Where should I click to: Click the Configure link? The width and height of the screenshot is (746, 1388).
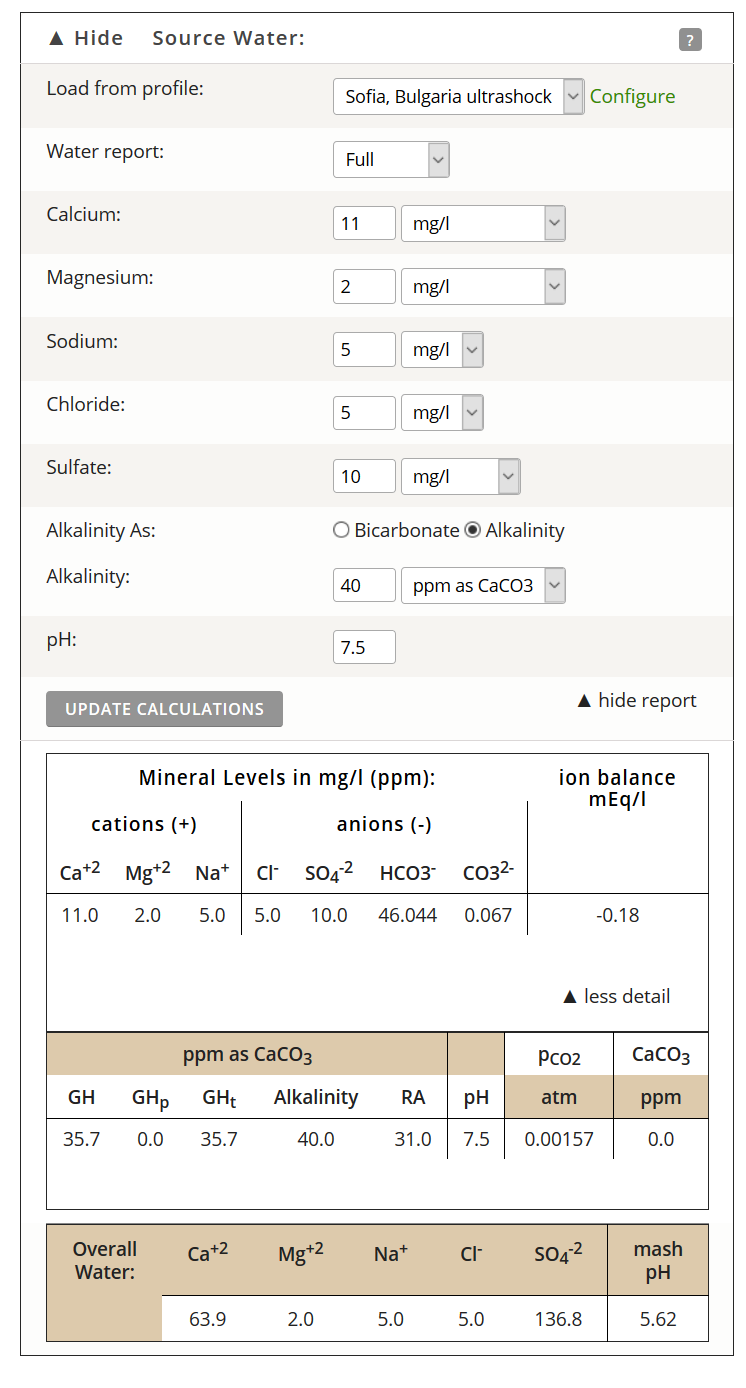pos(632,97)
